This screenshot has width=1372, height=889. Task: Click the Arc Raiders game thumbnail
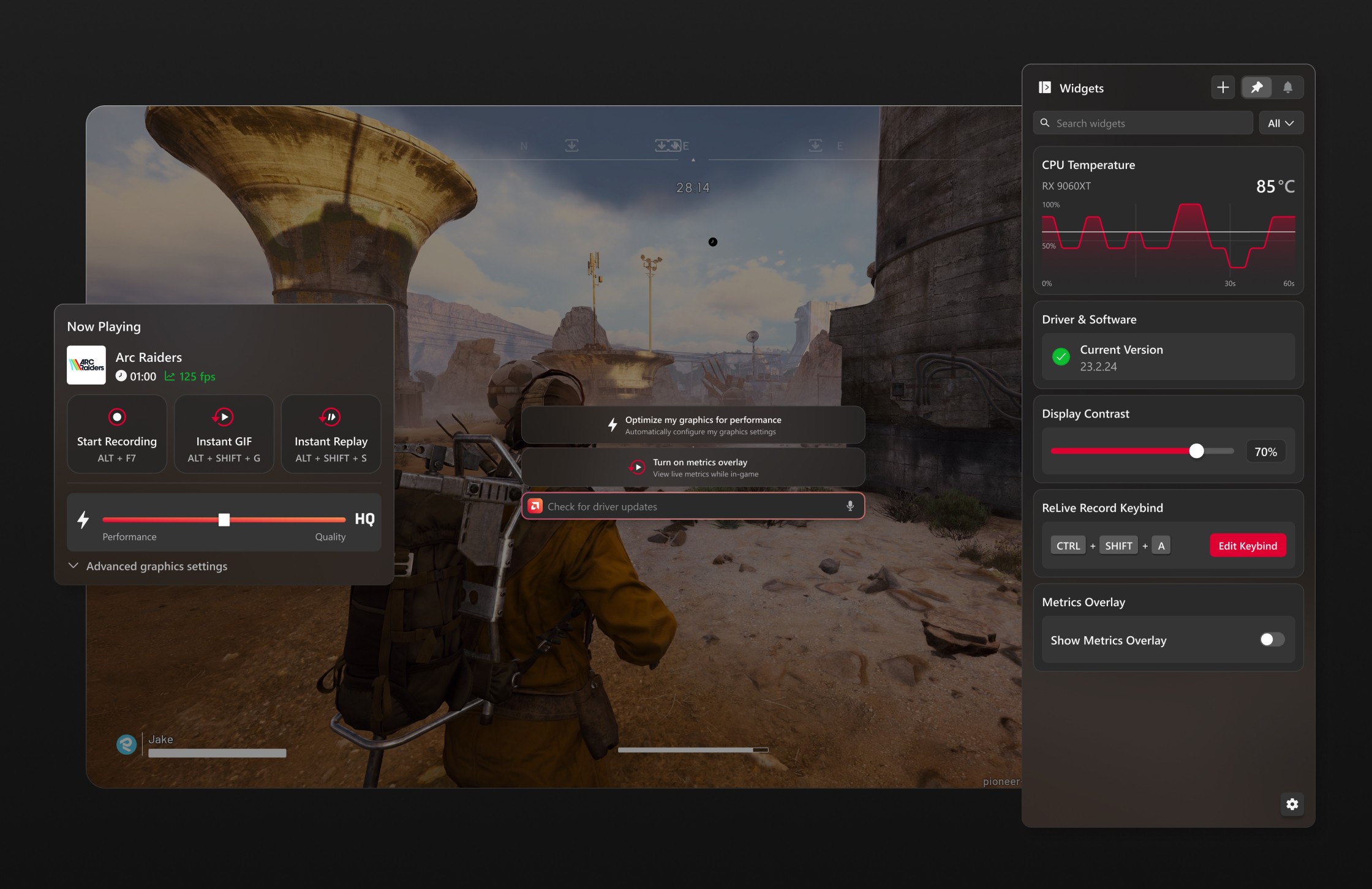tap(86, 365)
